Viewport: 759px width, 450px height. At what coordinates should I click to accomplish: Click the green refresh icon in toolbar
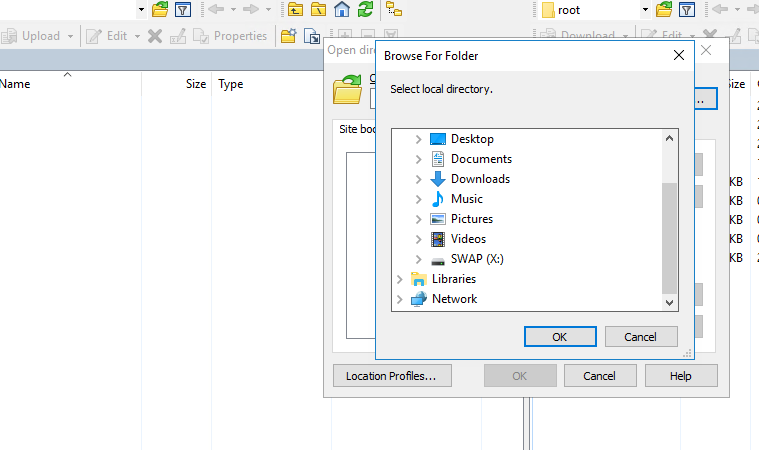366,10
